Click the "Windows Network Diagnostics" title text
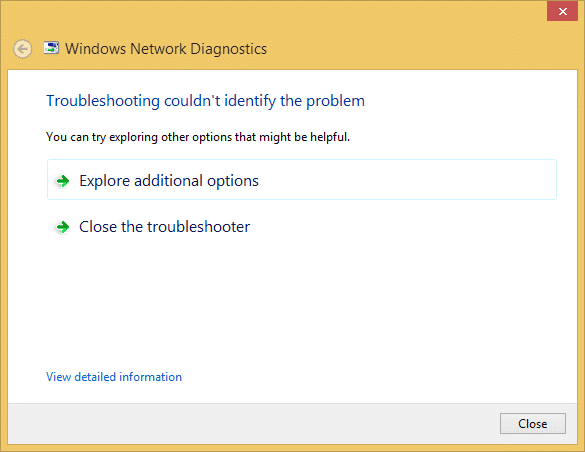Viewport: 585px width, 452px height. coord(166,49)
